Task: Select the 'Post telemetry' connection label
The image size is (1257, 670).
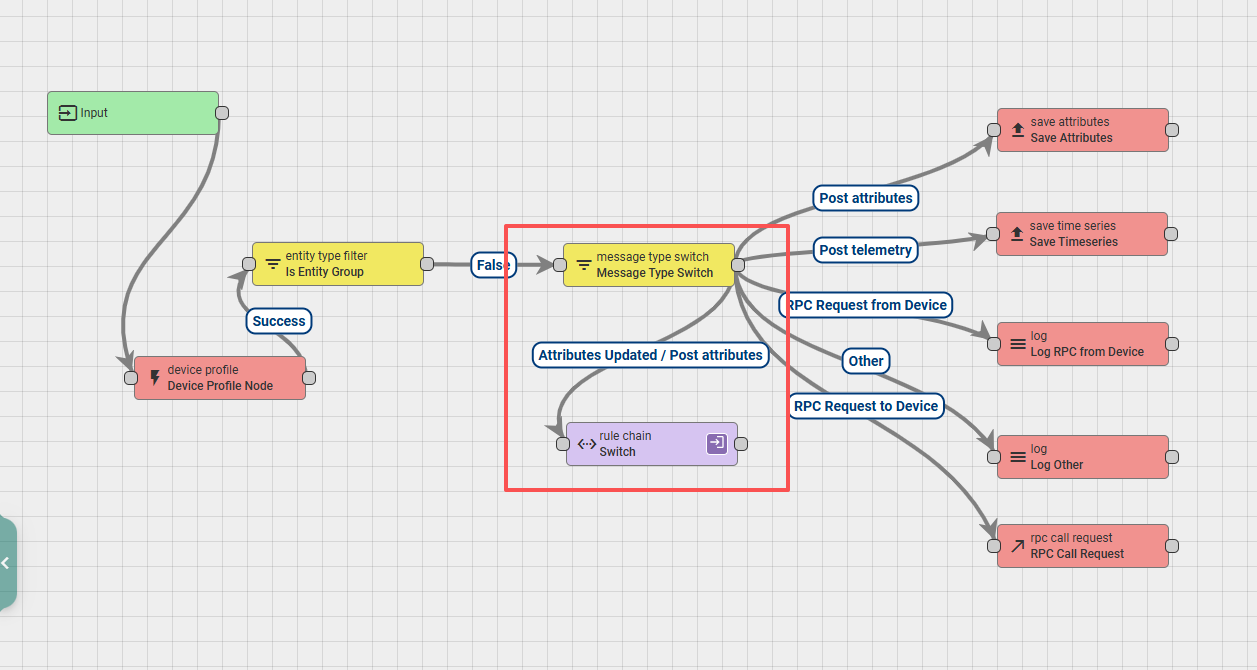Action: coord(865,250)
